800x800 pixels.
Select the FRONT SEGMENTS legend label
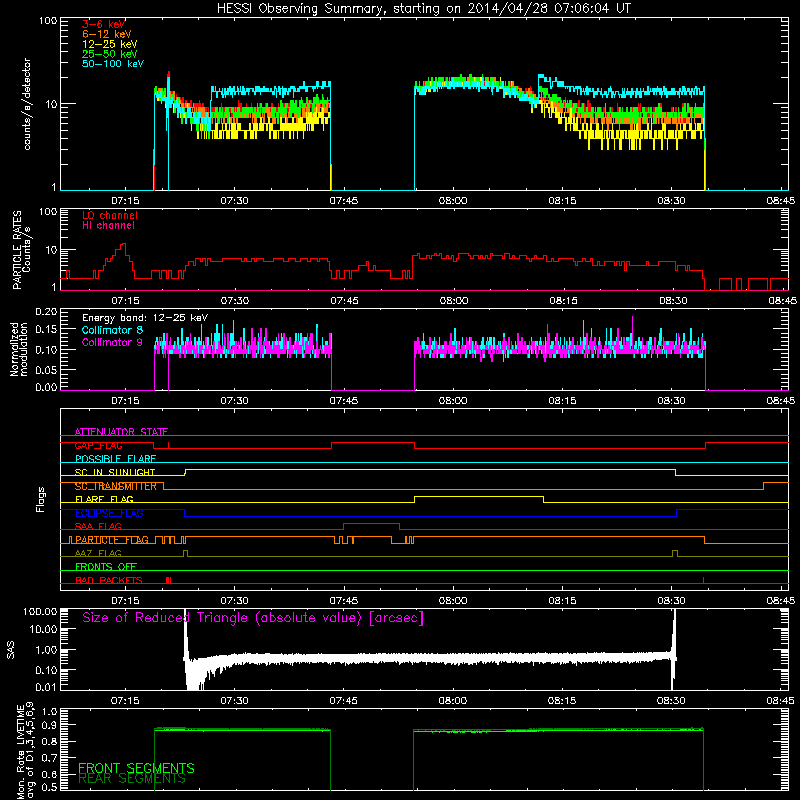click(136, 768)
